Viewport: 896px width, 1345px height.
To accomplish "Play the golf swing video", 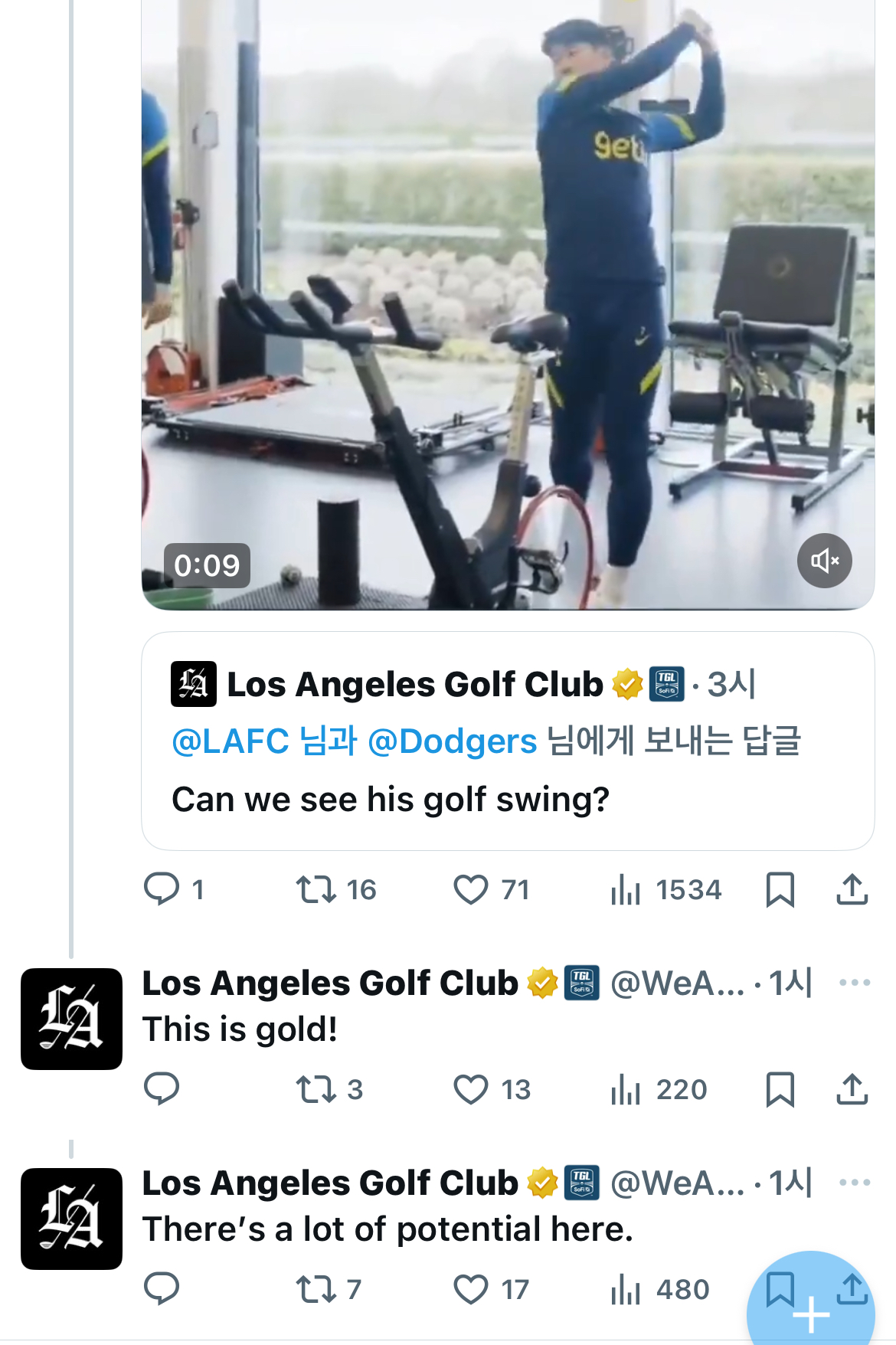I will [507, 306].
